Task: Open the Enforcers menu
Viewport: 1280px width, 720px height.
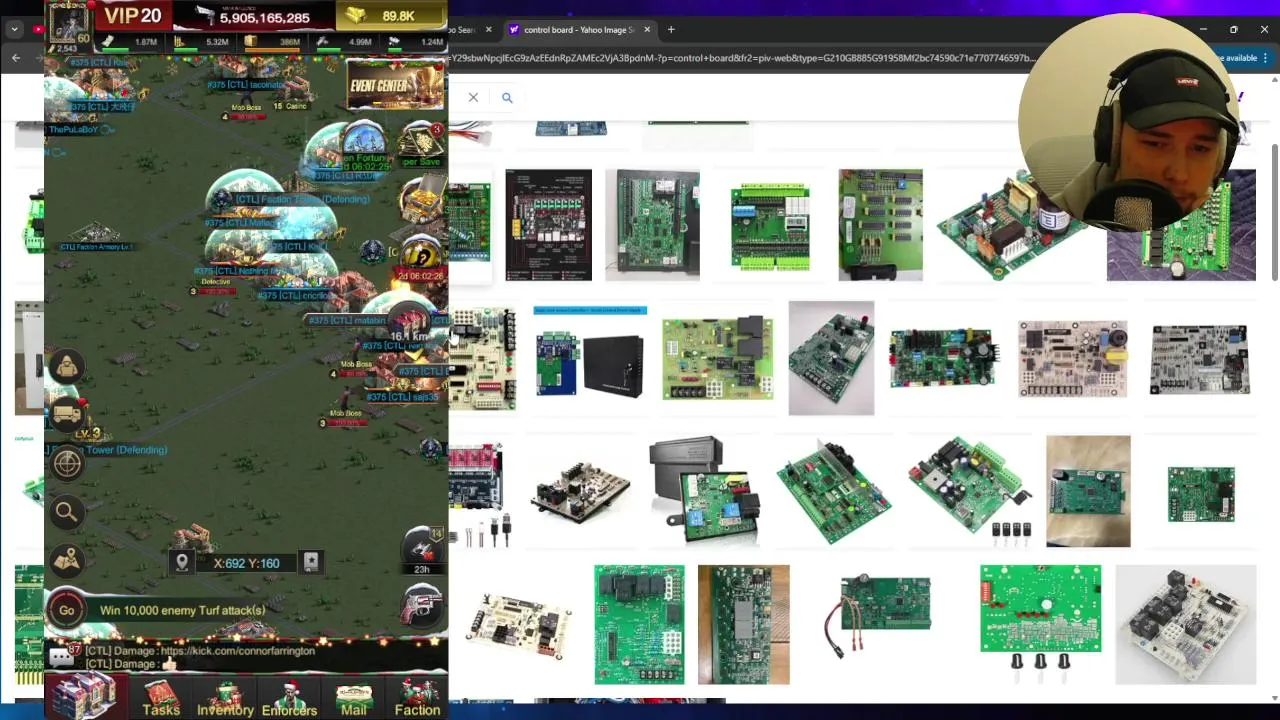Action: (289, 698)
